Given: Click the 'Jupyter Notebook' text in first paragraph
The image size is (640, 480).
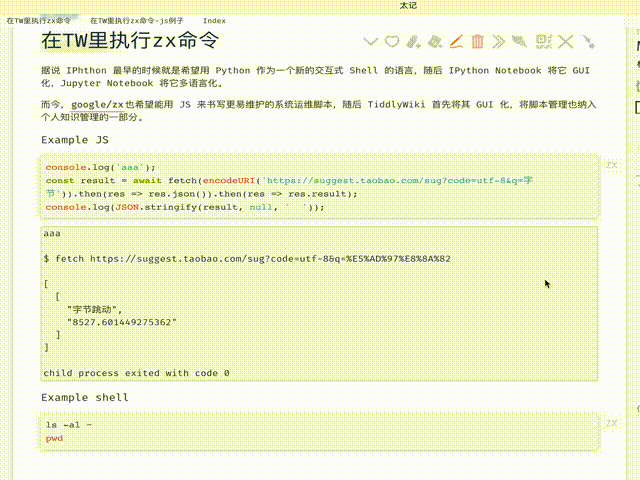Looking at the screenshot, I should [x=107, y=83].
